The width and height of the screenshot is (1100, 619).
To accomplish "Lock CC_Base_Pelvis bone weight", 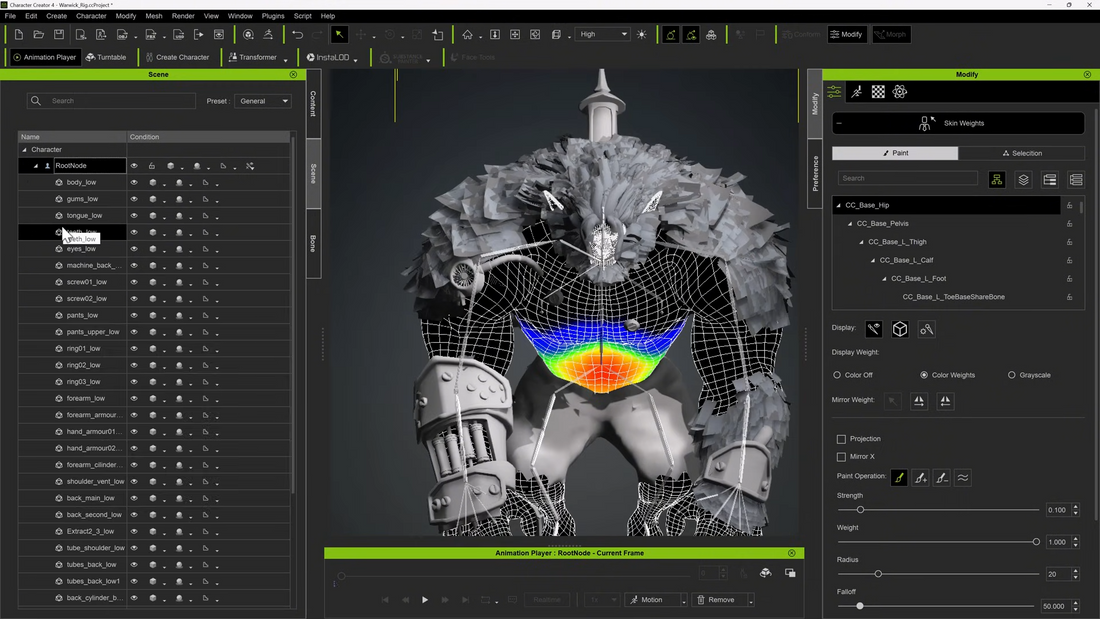I will (x=1070, y=224).
